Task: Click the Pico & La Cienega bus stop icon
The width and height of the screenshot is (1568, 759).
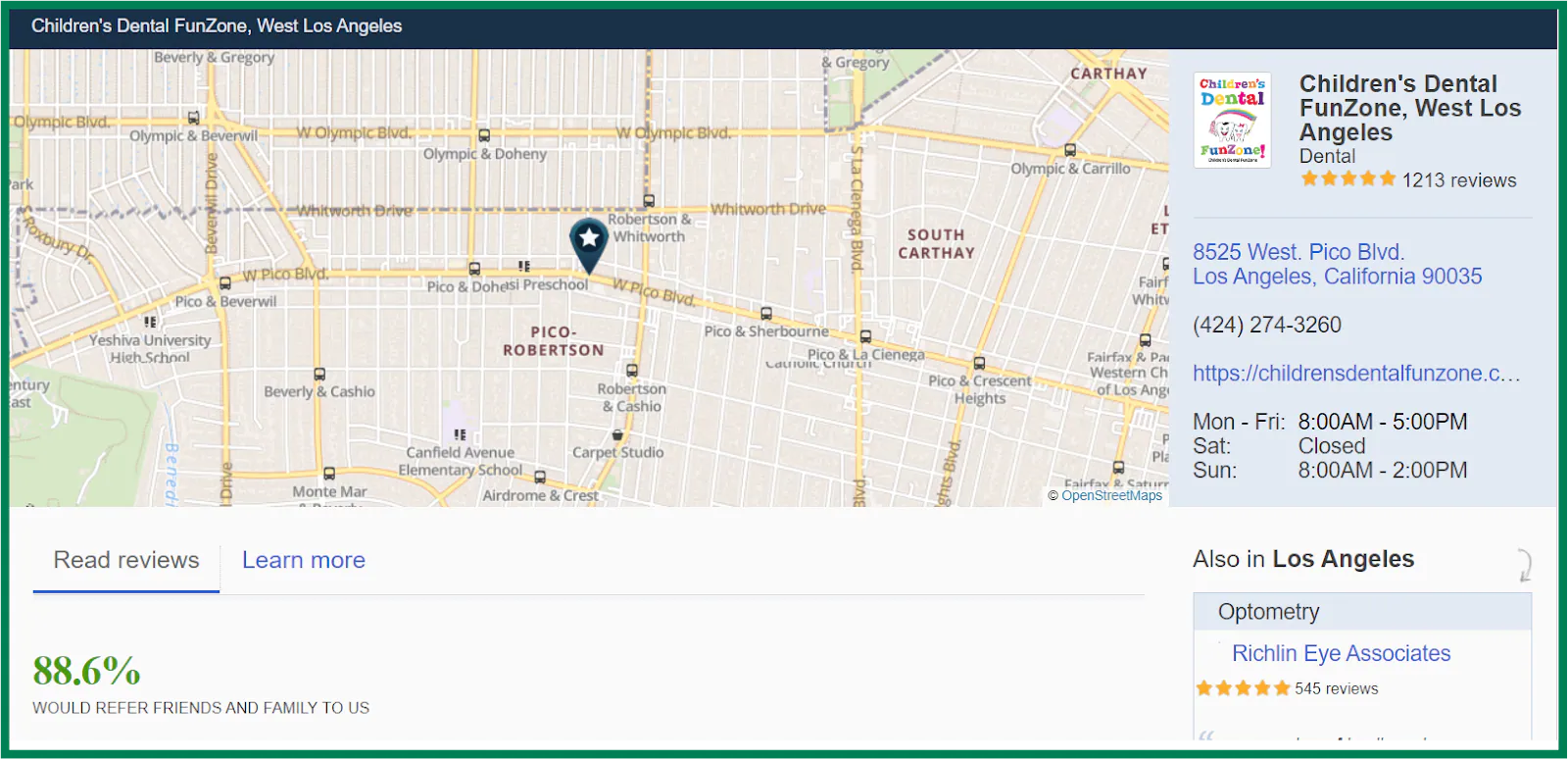Action: point(865,337)
